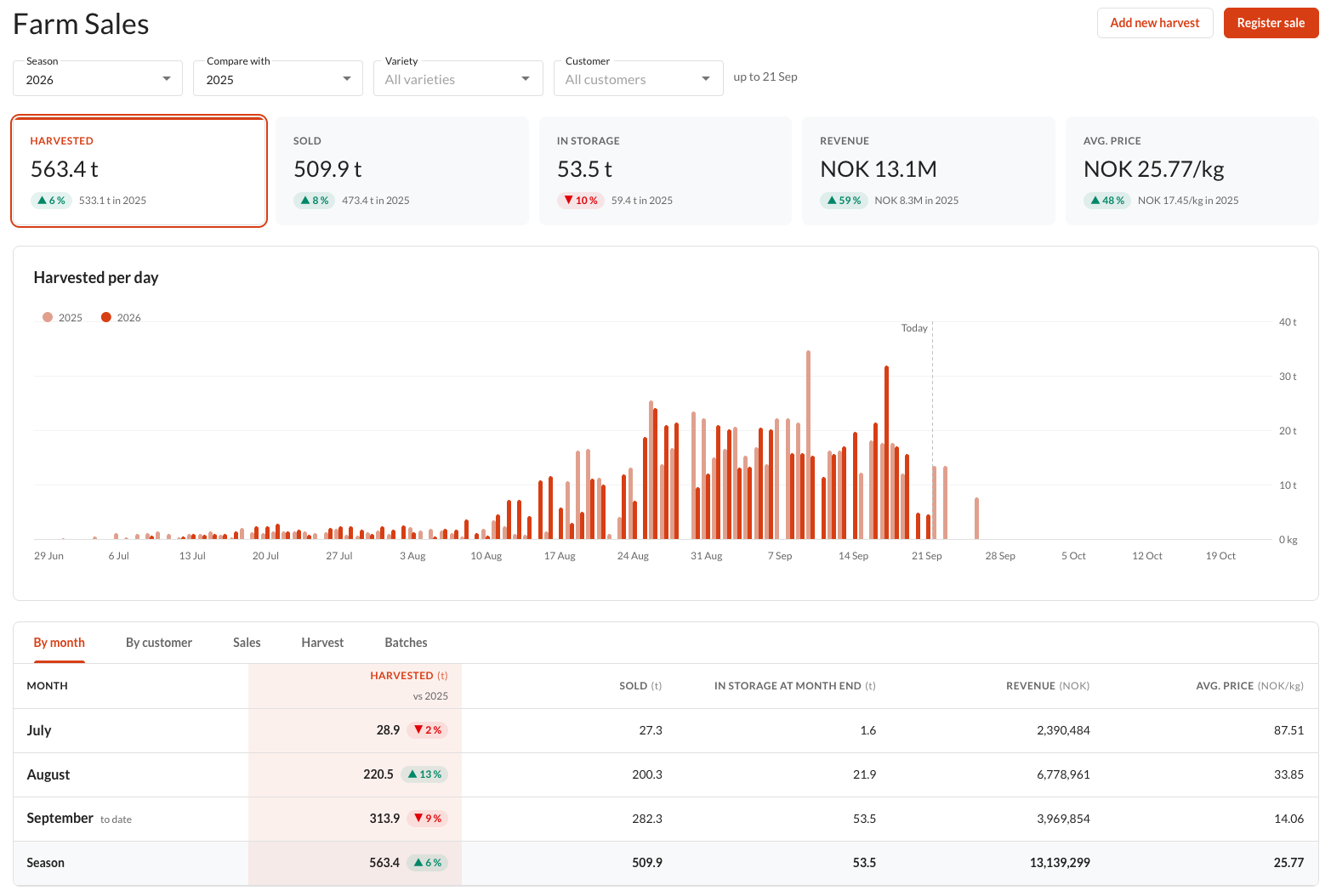This screenshot has height=896, width=1331.
Task: Click the Season revenue total 13,139,299
Action: click(1060, 863)
